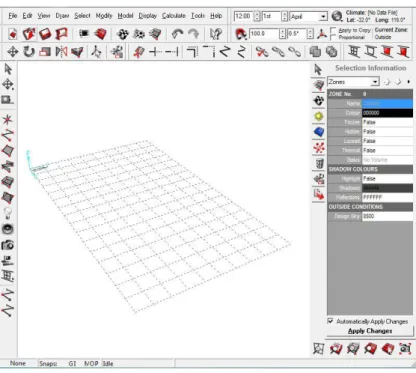
Task: Open the Draw menu
Action: coord(62,16)
